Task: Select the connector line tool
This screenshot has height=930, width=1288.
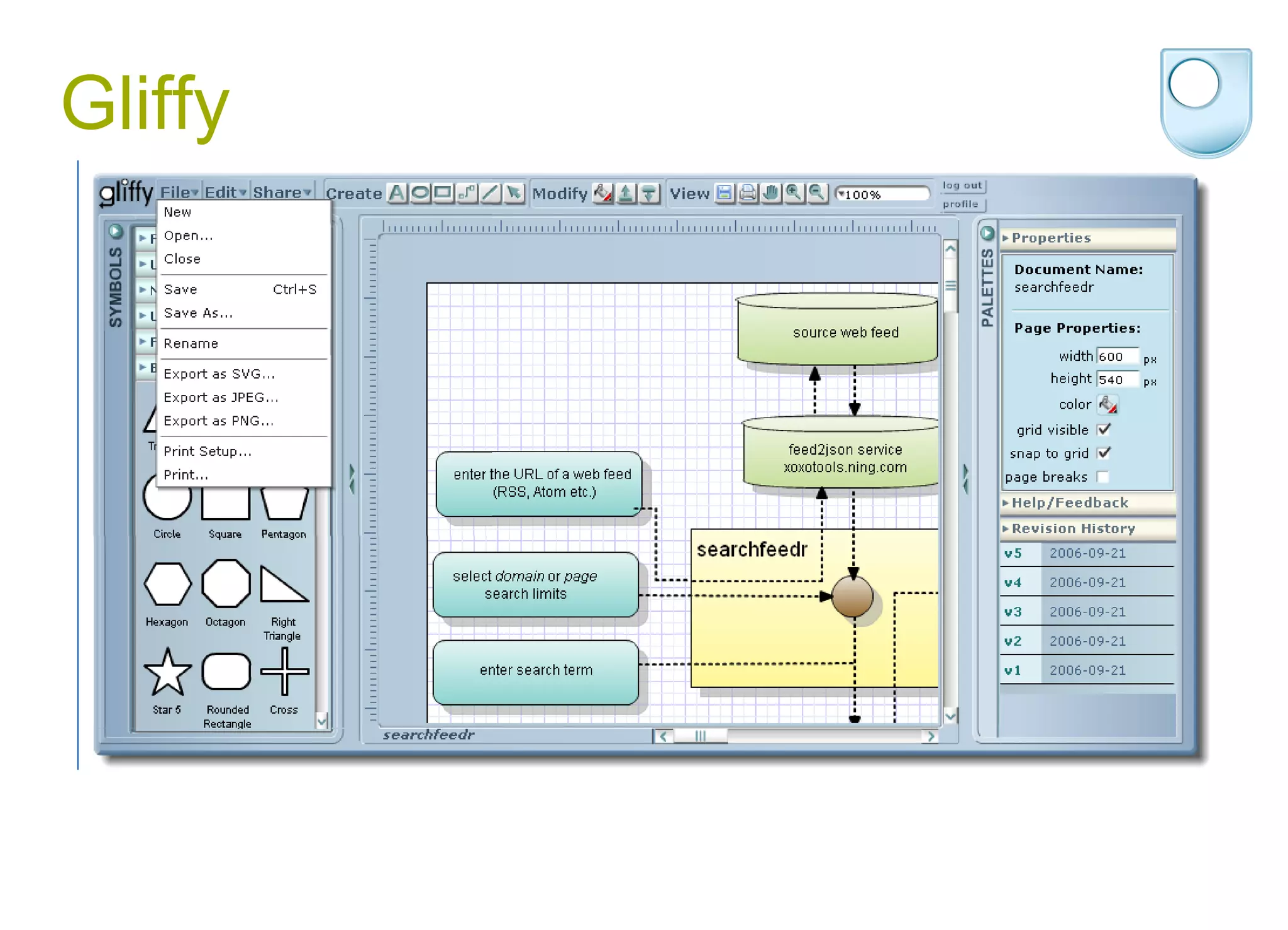Action: pyautogui.click(x=467, y=192)
